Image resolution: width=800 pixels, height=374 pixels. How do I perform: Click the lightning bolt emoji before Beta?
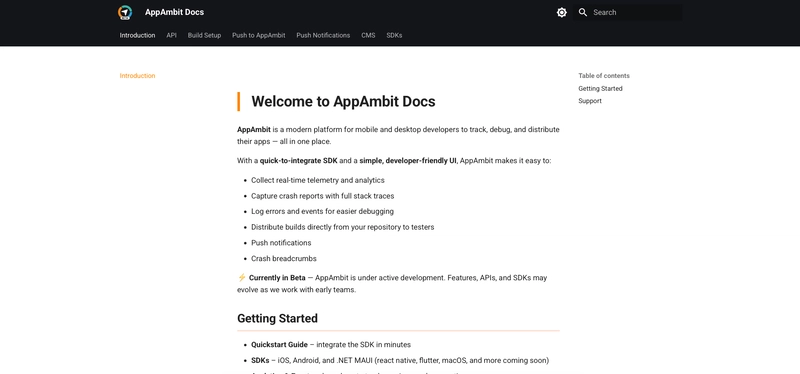click(x=242, y=278)
